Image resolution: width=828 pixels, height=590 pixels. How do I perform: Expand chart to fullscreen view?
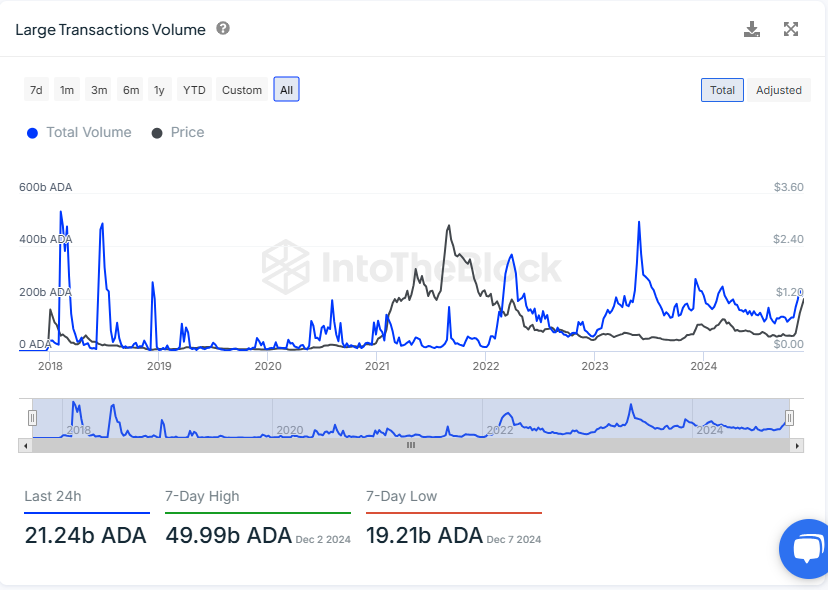(x=791, y=29)
